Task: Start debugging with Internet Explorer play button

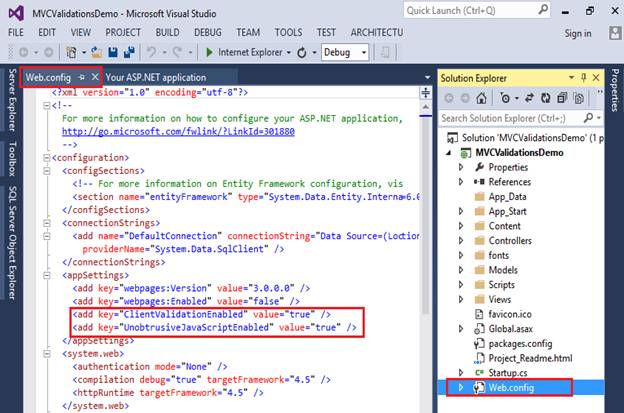Action: pos(209,52)
